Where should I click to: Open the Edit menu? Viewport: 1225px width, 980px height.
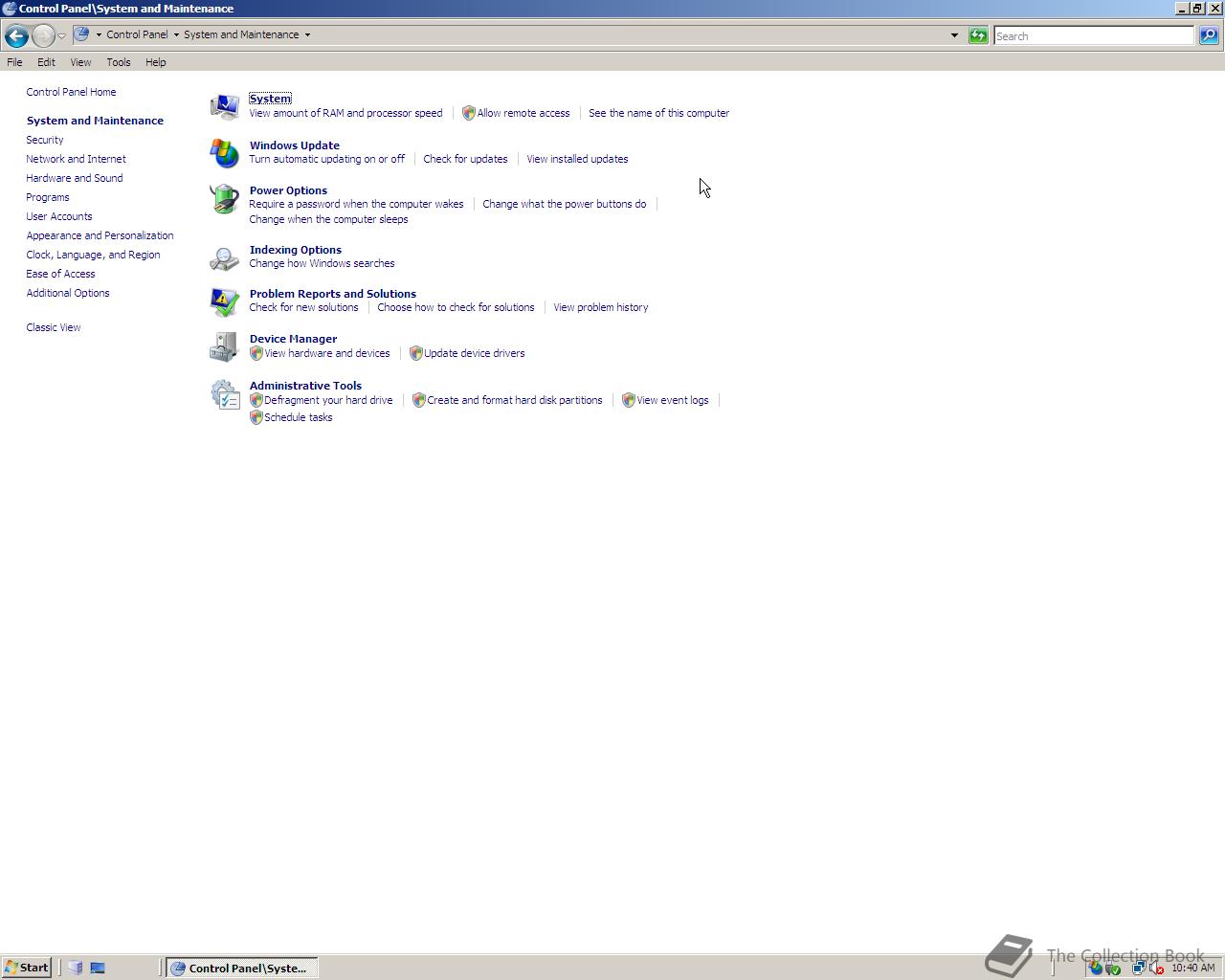(46, 62)
